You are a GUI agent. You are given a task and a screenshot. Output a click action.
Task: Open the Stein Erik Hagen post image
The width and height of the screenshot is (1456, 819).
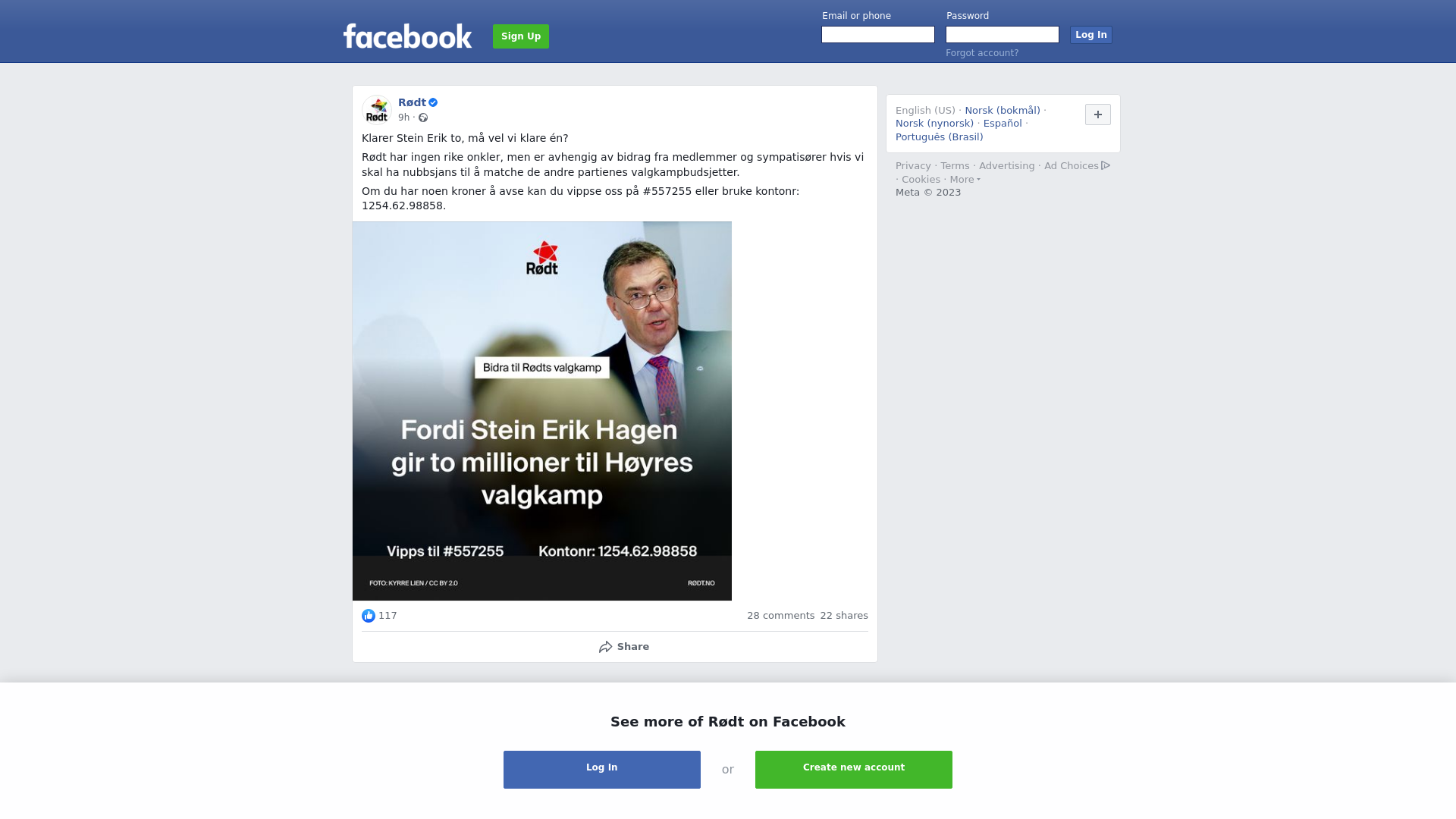[542, 411]
